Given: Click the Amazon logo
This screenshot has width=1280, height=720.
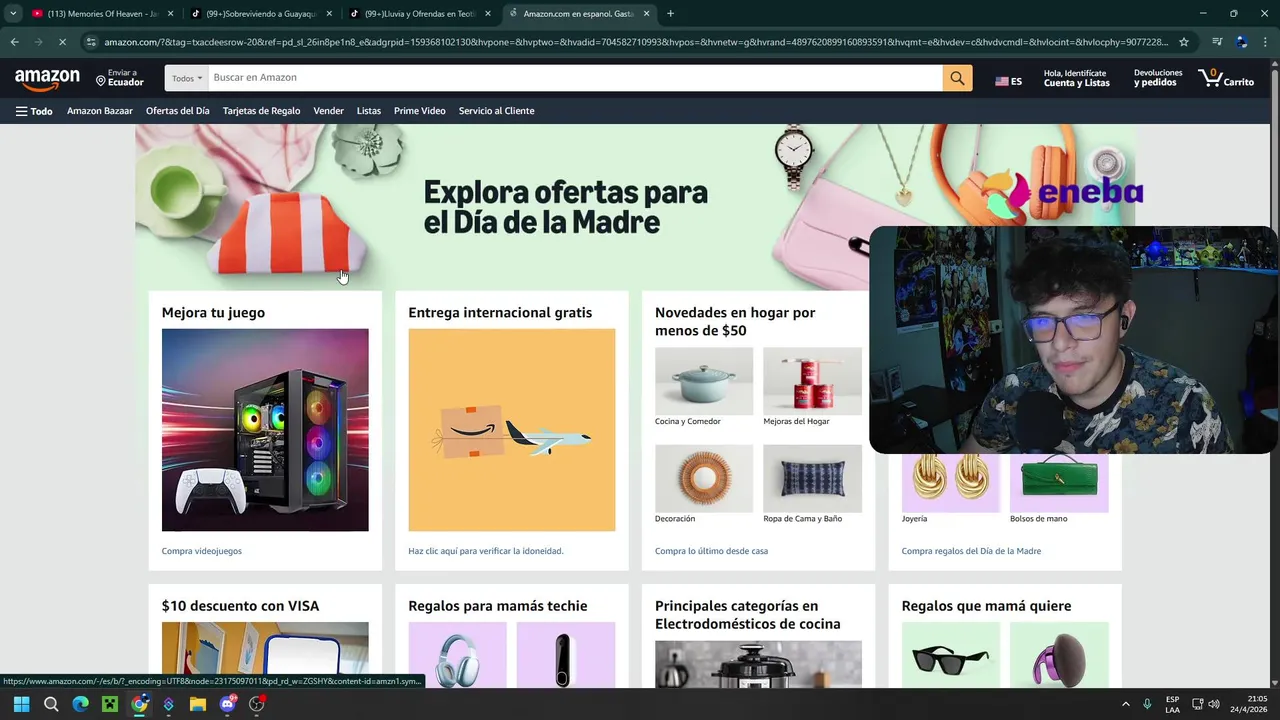Looking at the screenshot, I should [47, 79].
